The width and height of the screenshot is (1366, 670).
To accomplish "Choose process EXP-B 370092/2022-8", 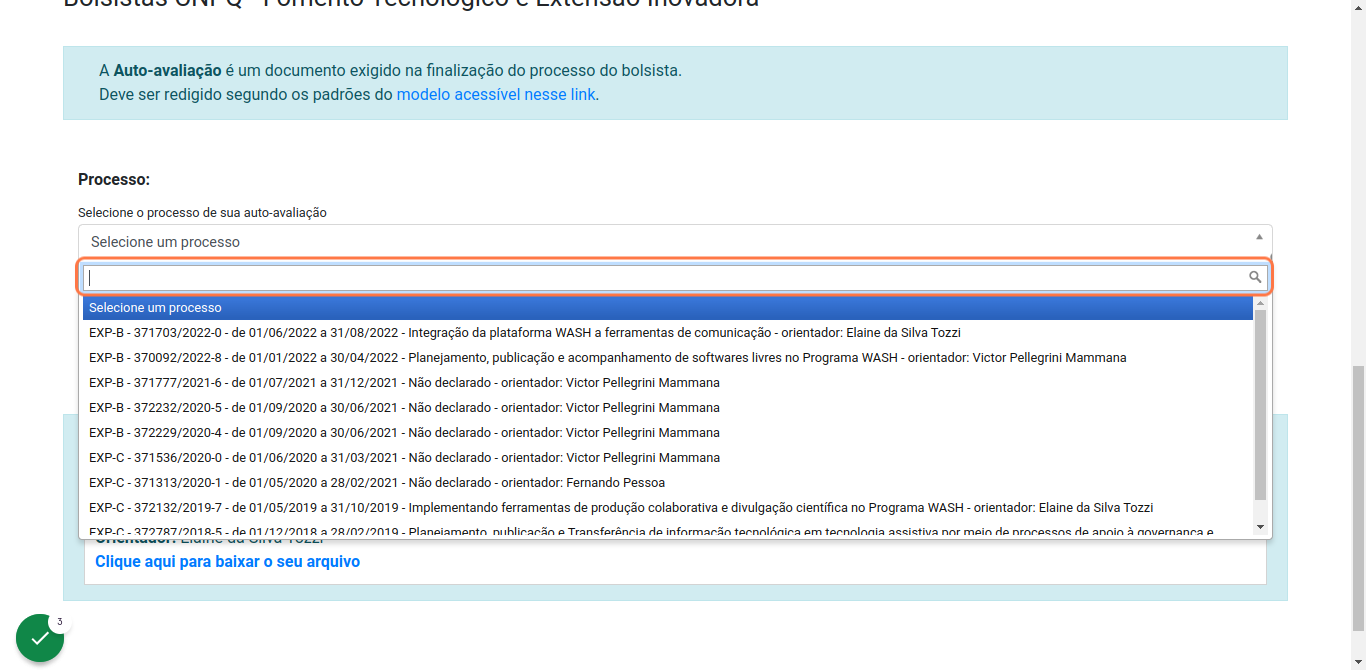I will pos(667,358).
